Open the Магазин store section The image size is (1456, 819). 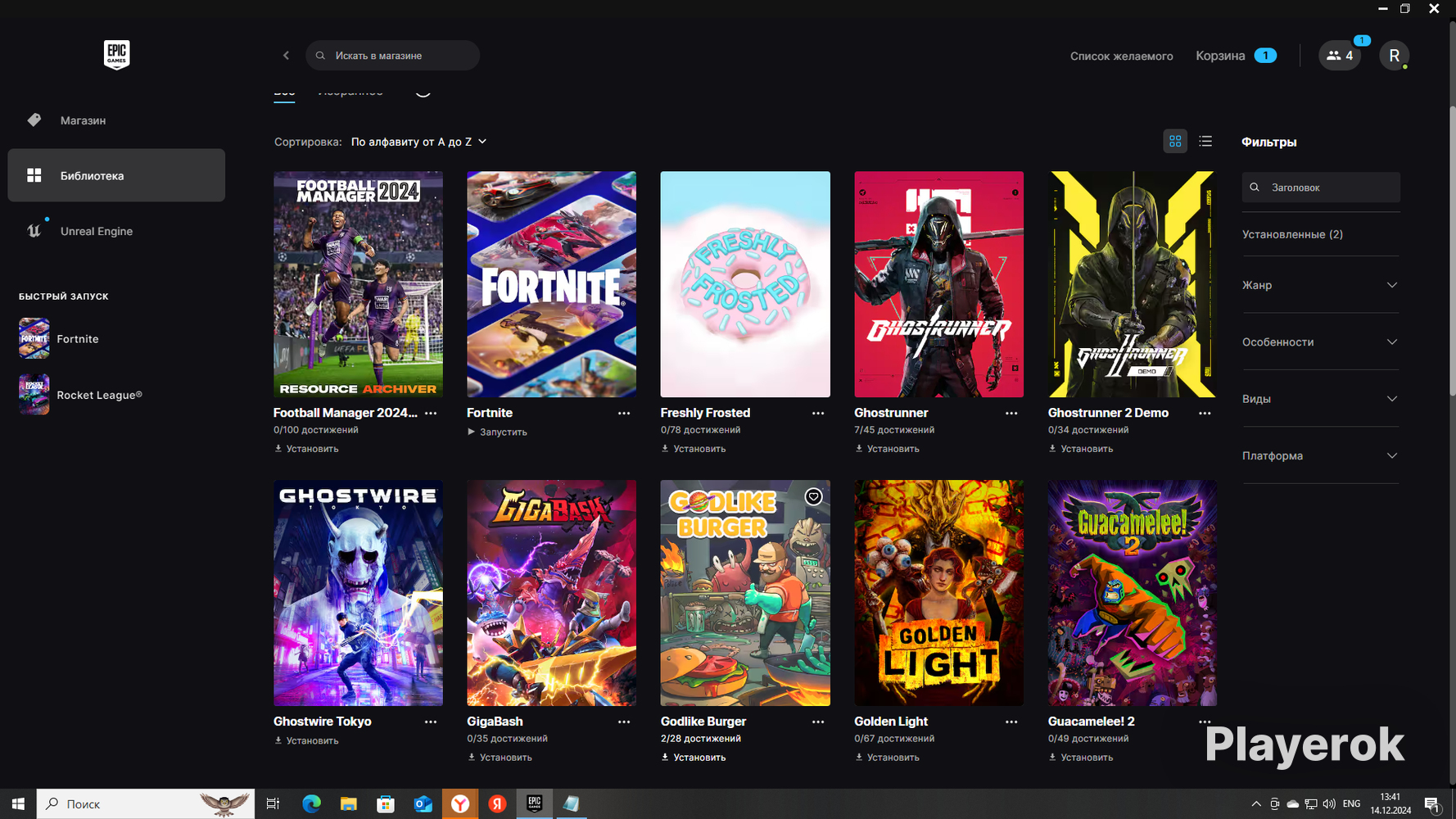coord(116,120)
